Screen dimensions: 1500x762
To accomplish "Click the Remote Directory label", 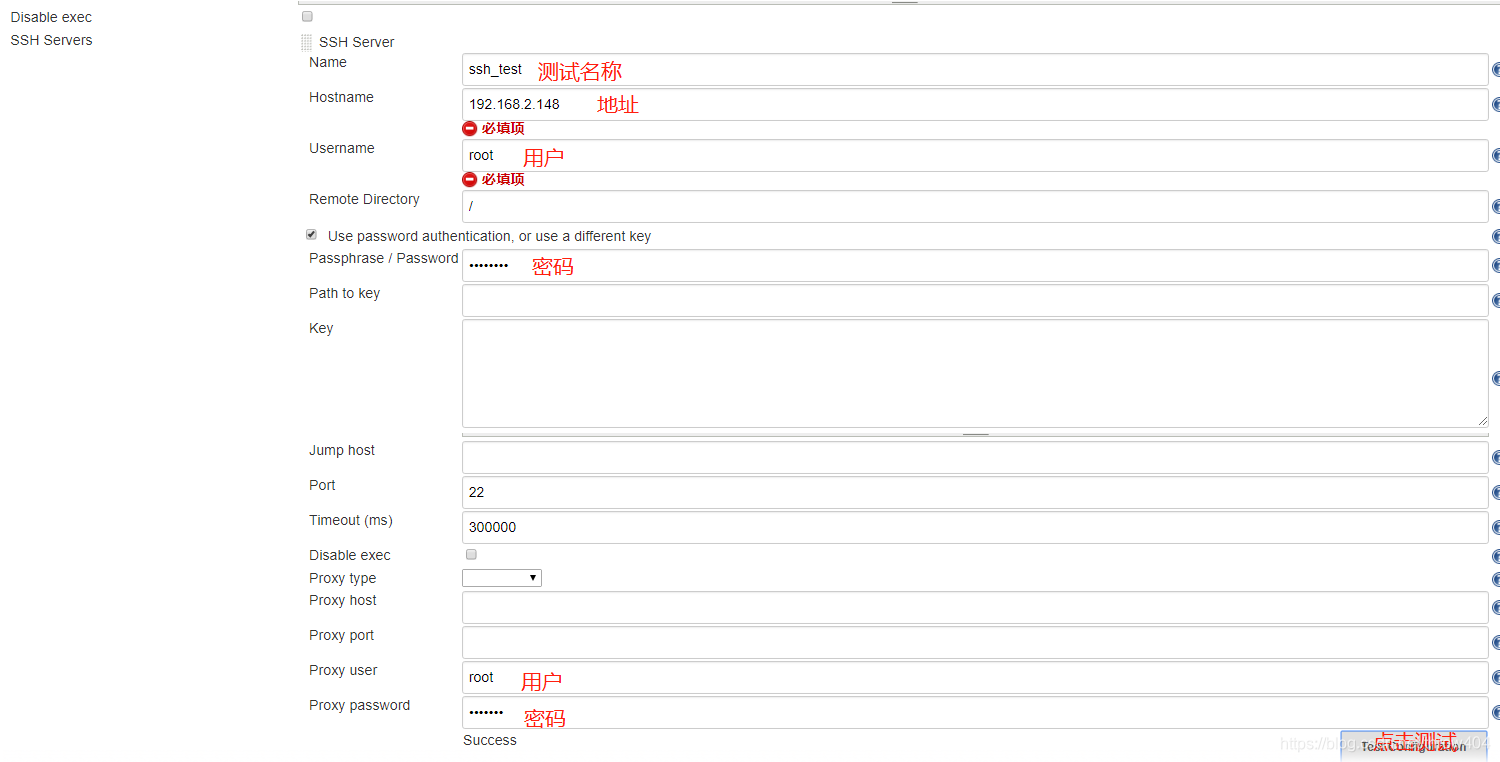I will 364,199.
